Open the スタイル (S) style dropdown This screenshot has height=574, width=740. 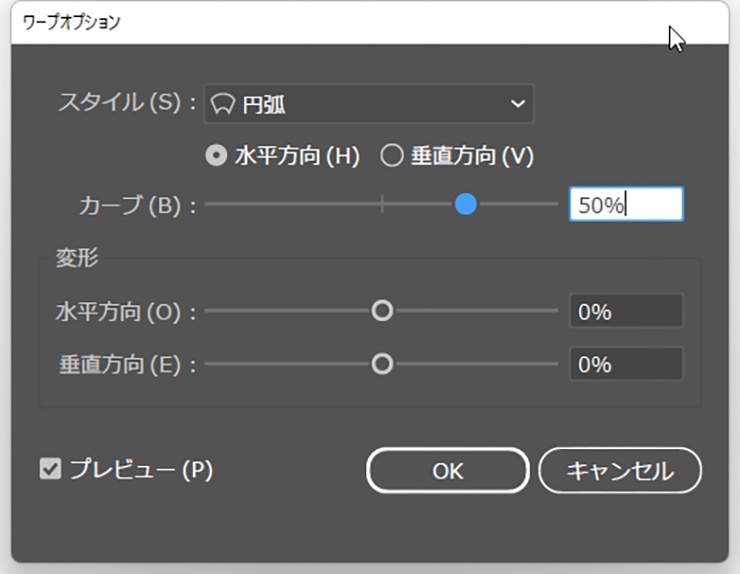[x=368, y=104]
